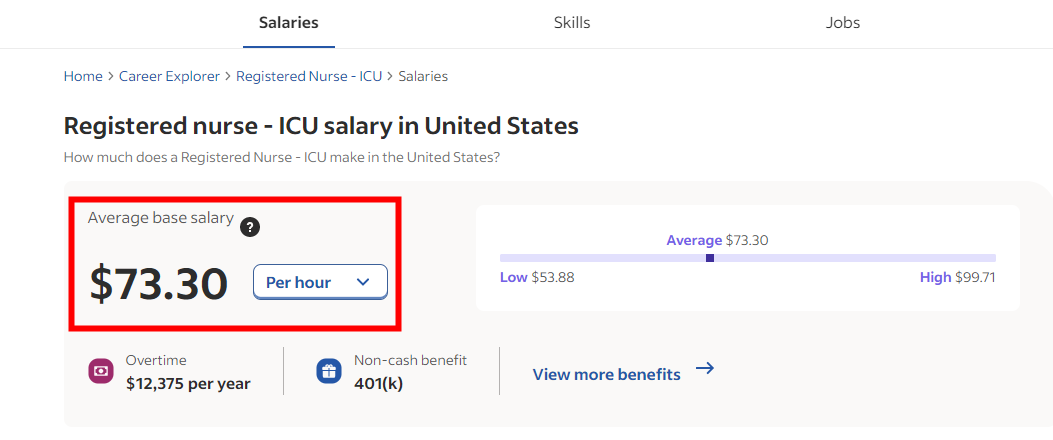Click the pink Overtime cash icon
This screenshot has height=440, width=1053.
(101, 371)
